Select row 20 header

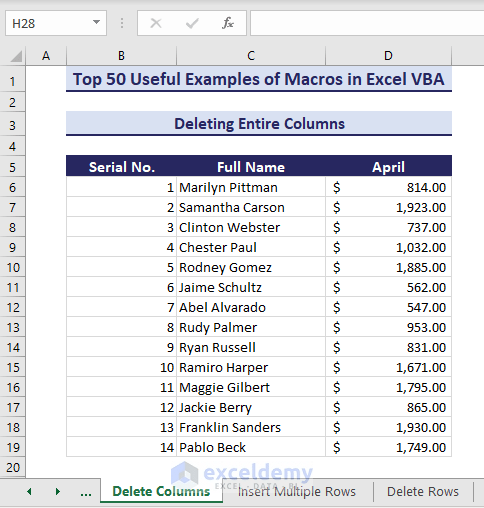point(13,467)
